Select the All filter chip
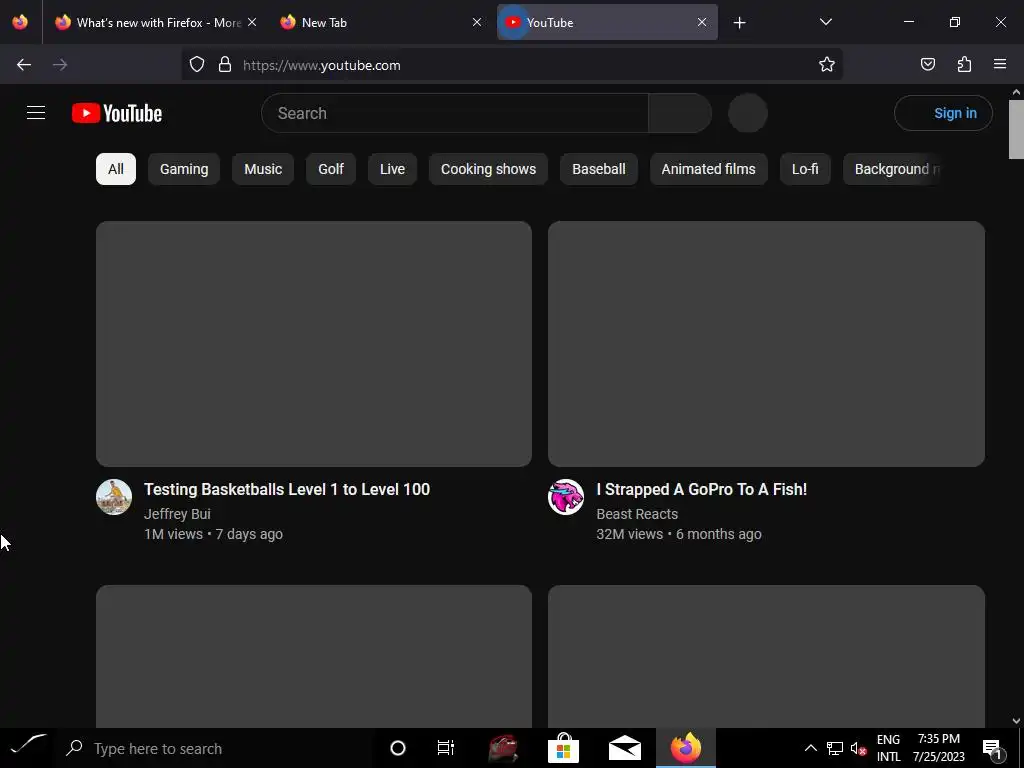Viewport: 1024px width, 768px height. [x=116, y=169]
